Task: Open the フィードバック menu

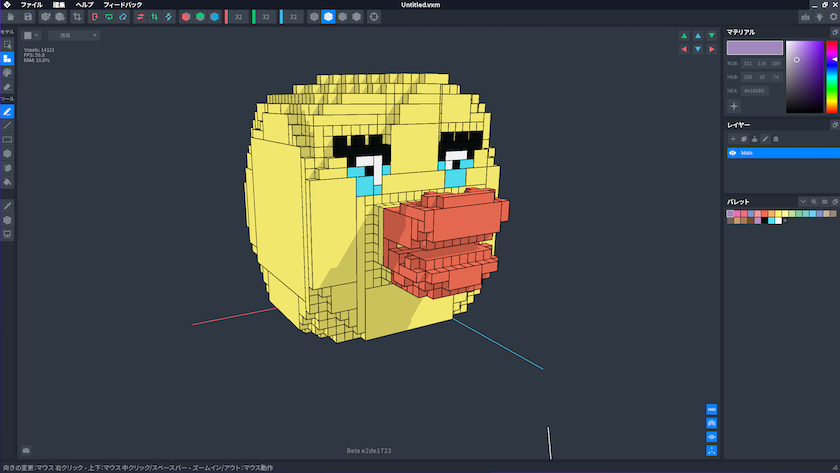Action: (123, 5)
